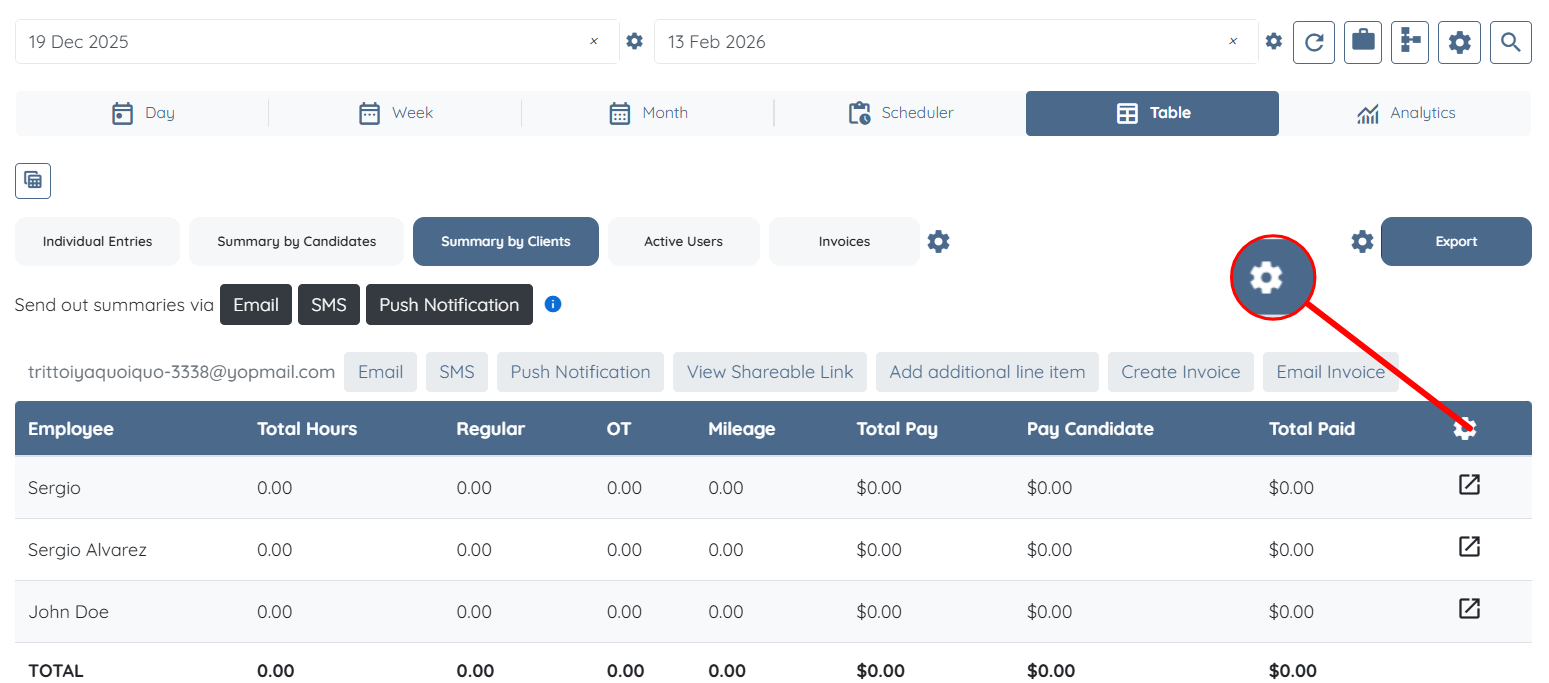Viewport: 1549px width, 683px height.
Task: Click the Export button
Action: [1456, 241]
